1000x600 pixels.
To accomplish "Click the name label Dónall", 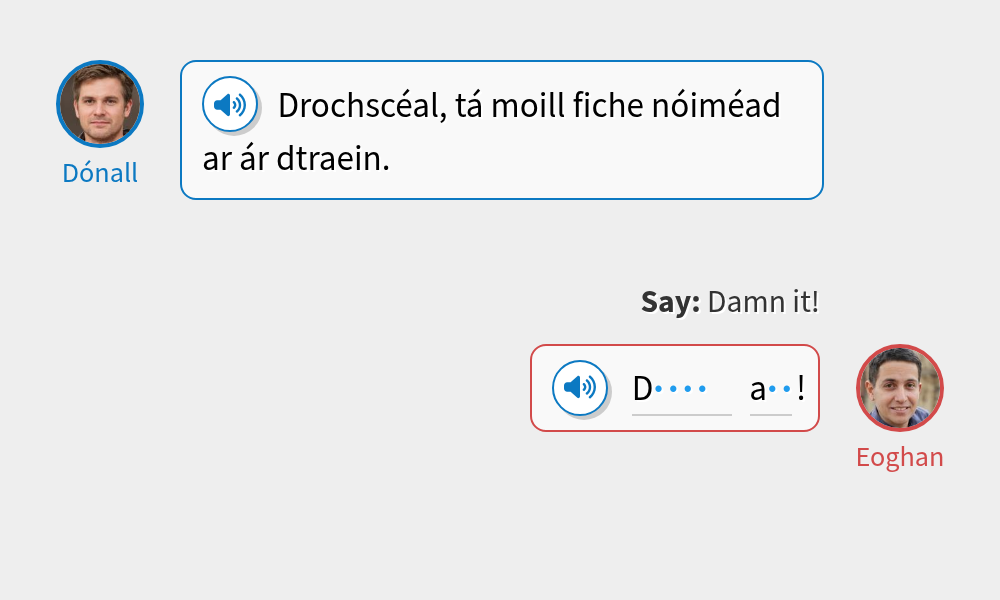I will point(100,172).
